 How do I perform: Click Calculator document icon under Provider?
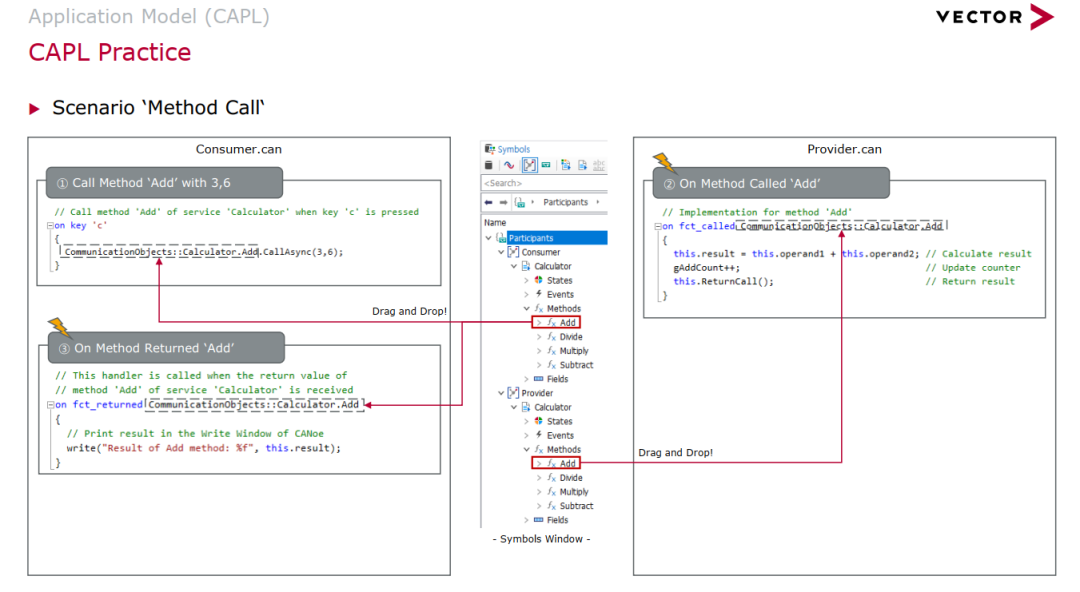click(x=526, y=407)
